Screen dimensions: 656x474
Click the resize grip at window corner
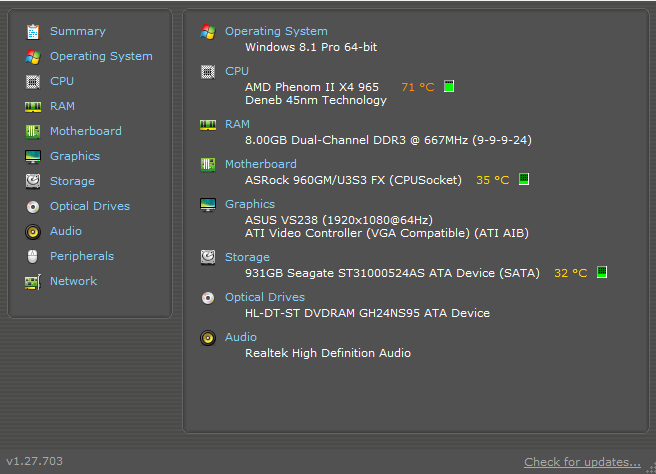click(x=651, y=469)
